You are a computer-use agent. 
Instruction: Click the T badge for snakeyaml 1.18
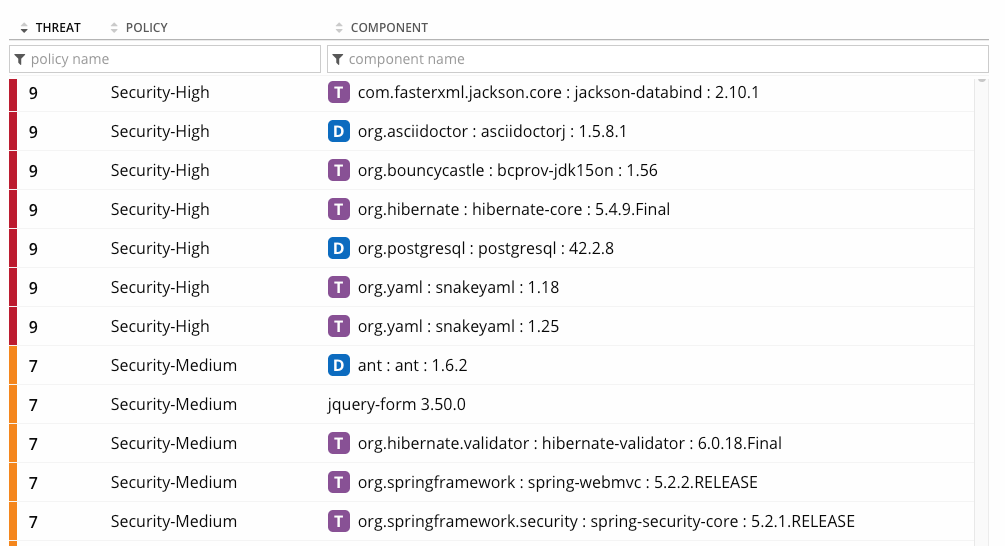(338, 288)
